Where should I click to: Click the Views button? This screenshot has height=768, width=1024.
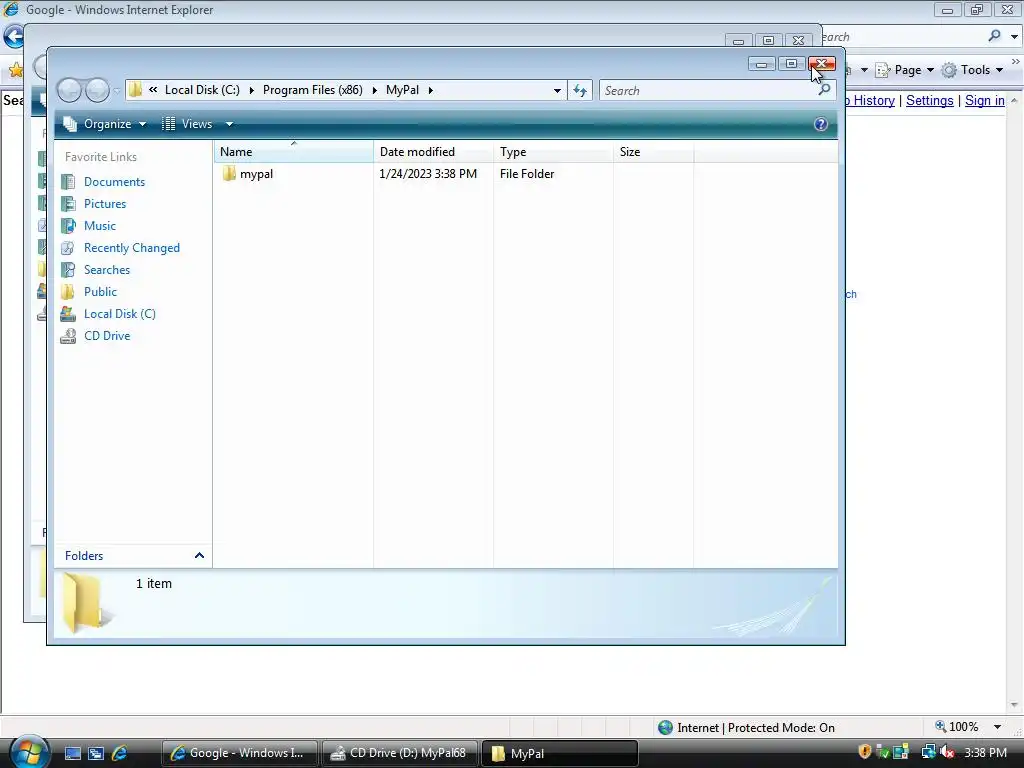coord(188,124)
